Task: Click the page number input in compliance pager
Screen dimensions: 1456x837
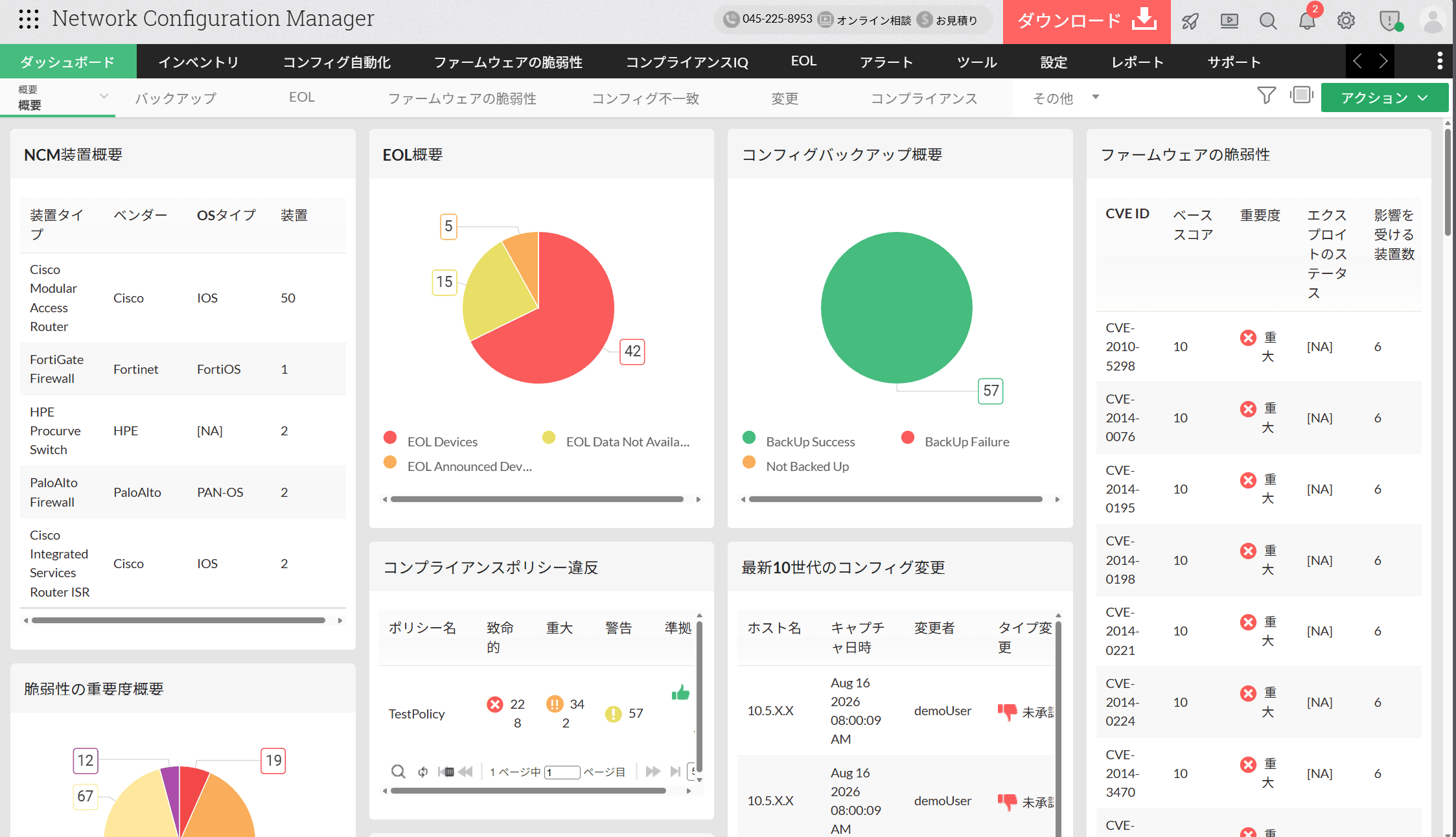Action: pyautogui.click(x=562, y=772)
